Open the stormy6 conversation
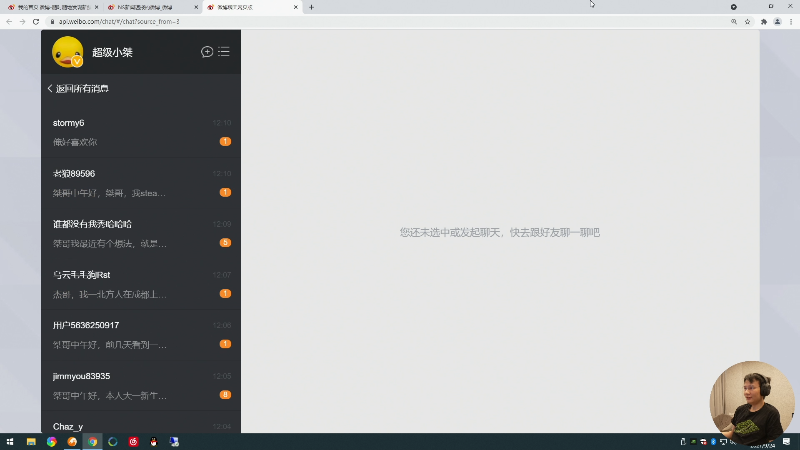This screenshot has width=800, height=450. click(141, 132)
